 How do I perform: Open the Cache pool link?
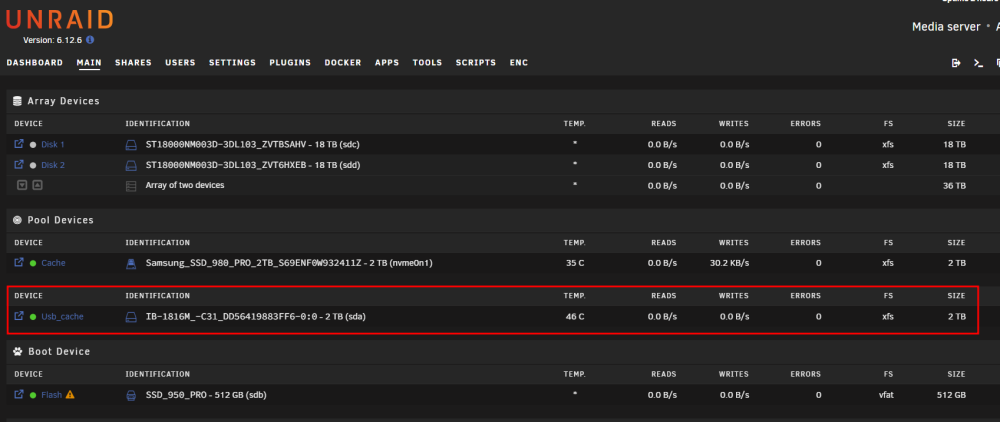pyautogui.click(x=54, y=263)
